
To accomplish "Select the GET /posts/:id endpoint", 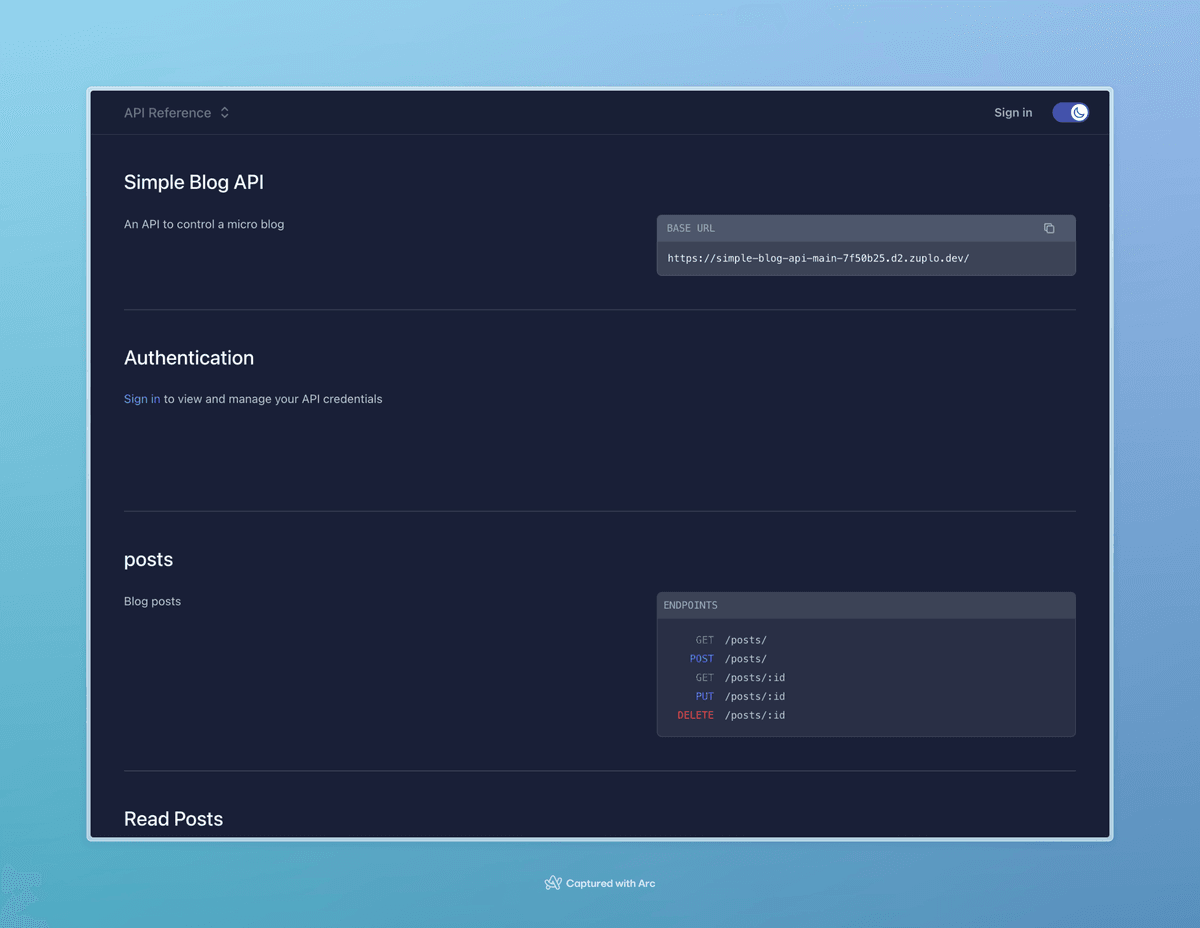I will (x=754, y=677).
